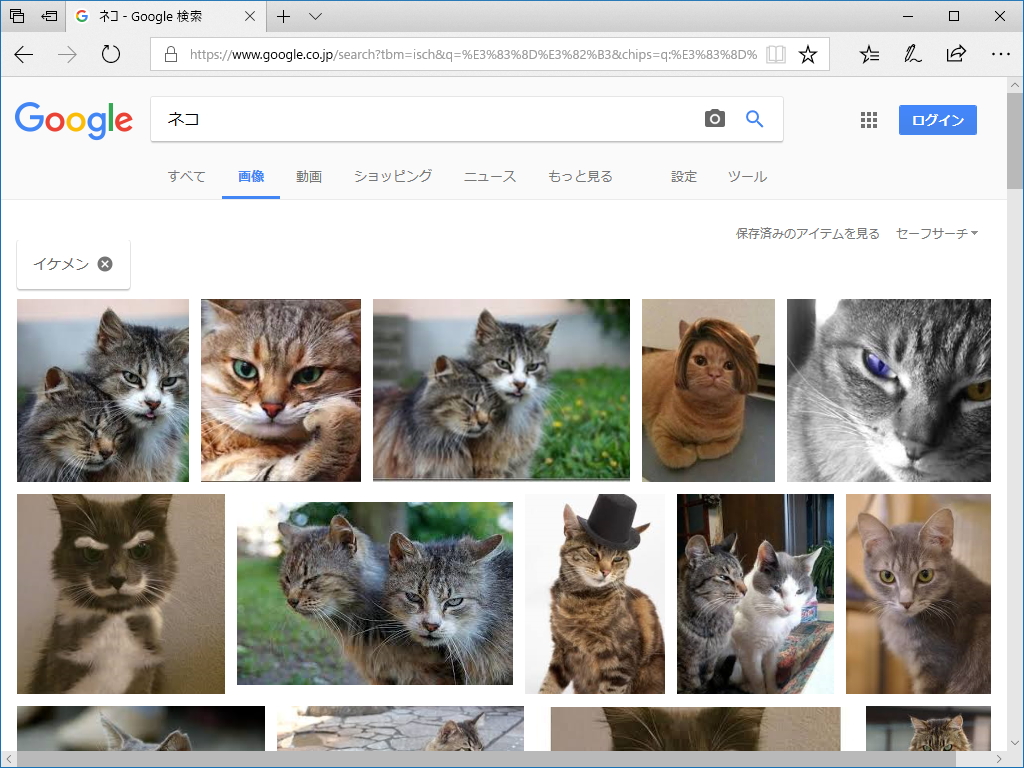Open Edge's Hub with the star-lines icon
The width and height of the screenshot is (1024, 768).
click(868, 54)
